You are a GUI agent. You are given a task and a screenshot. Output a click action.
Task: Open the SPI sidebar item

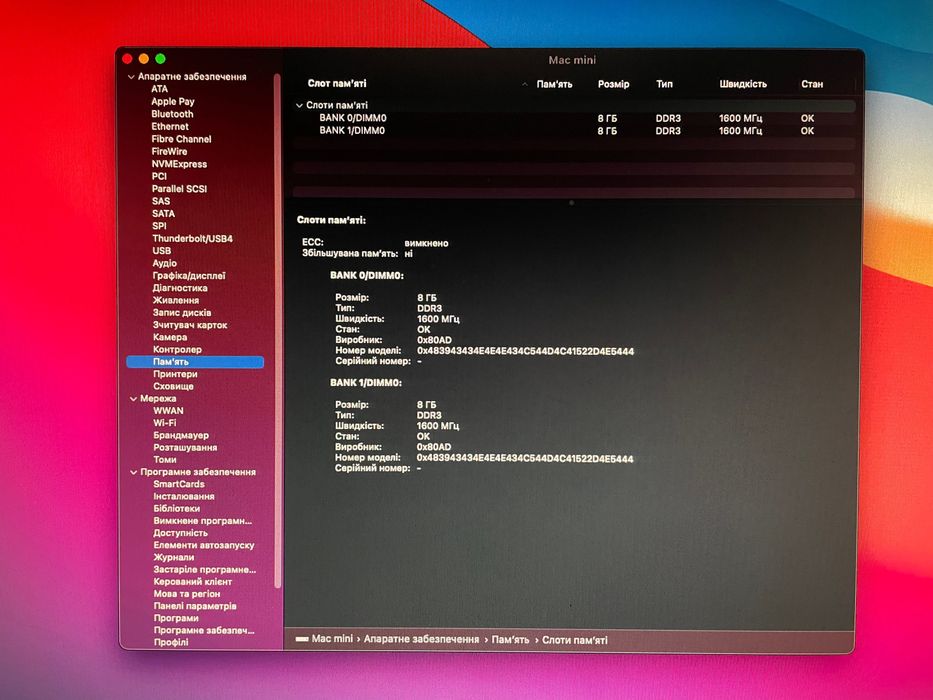pyautogui.click(x=159, y=226)
